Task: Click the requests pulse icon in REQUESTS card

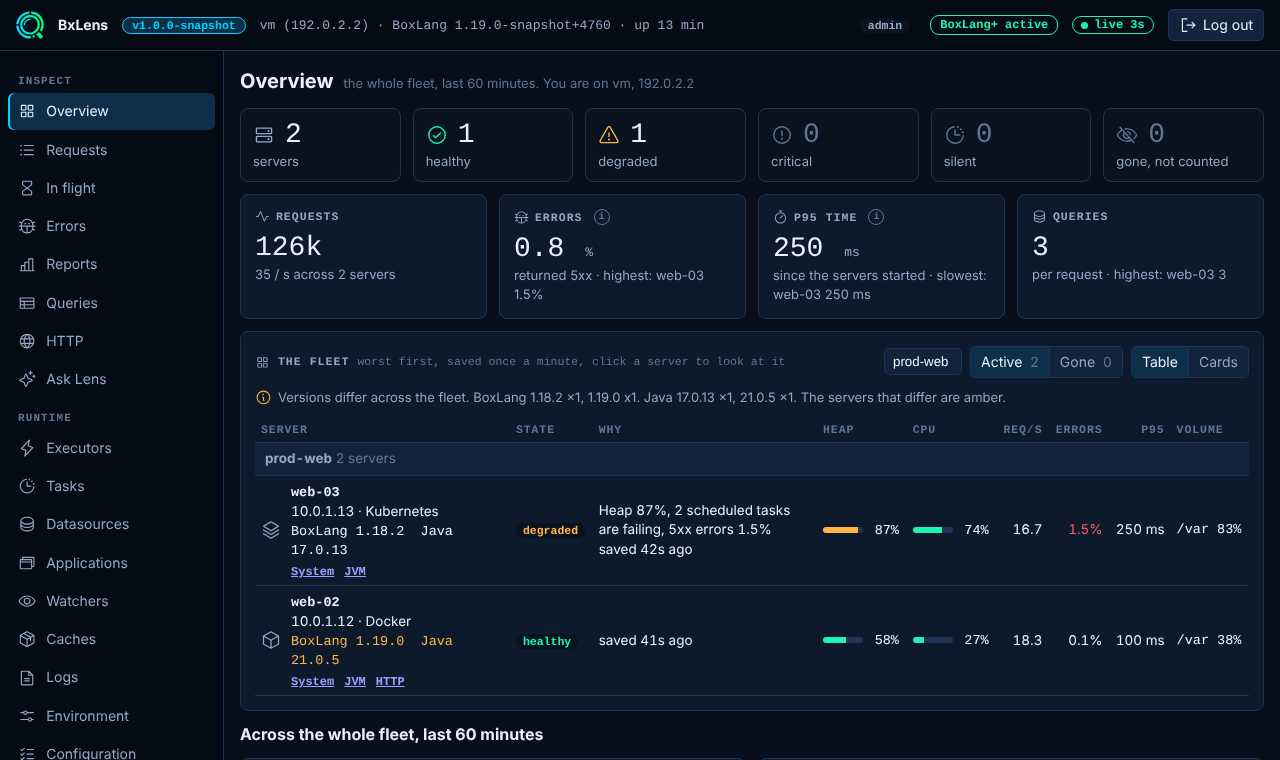Action: click(263, 216)
